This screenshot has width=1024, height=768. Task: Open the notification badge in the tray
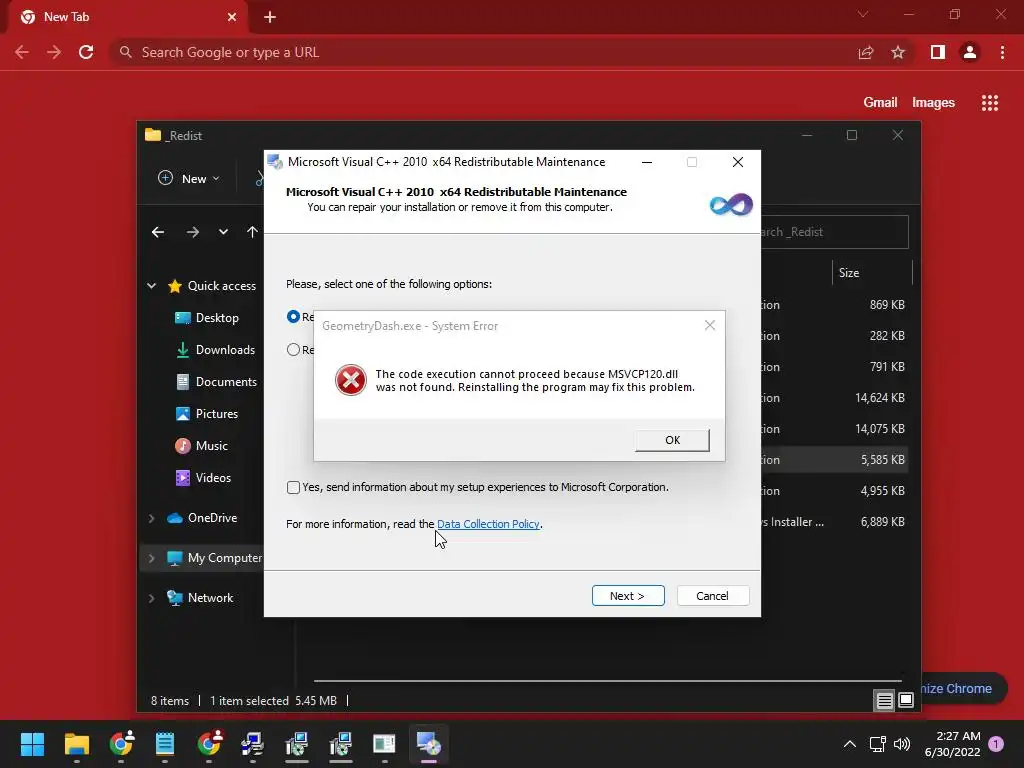point(996,744)
